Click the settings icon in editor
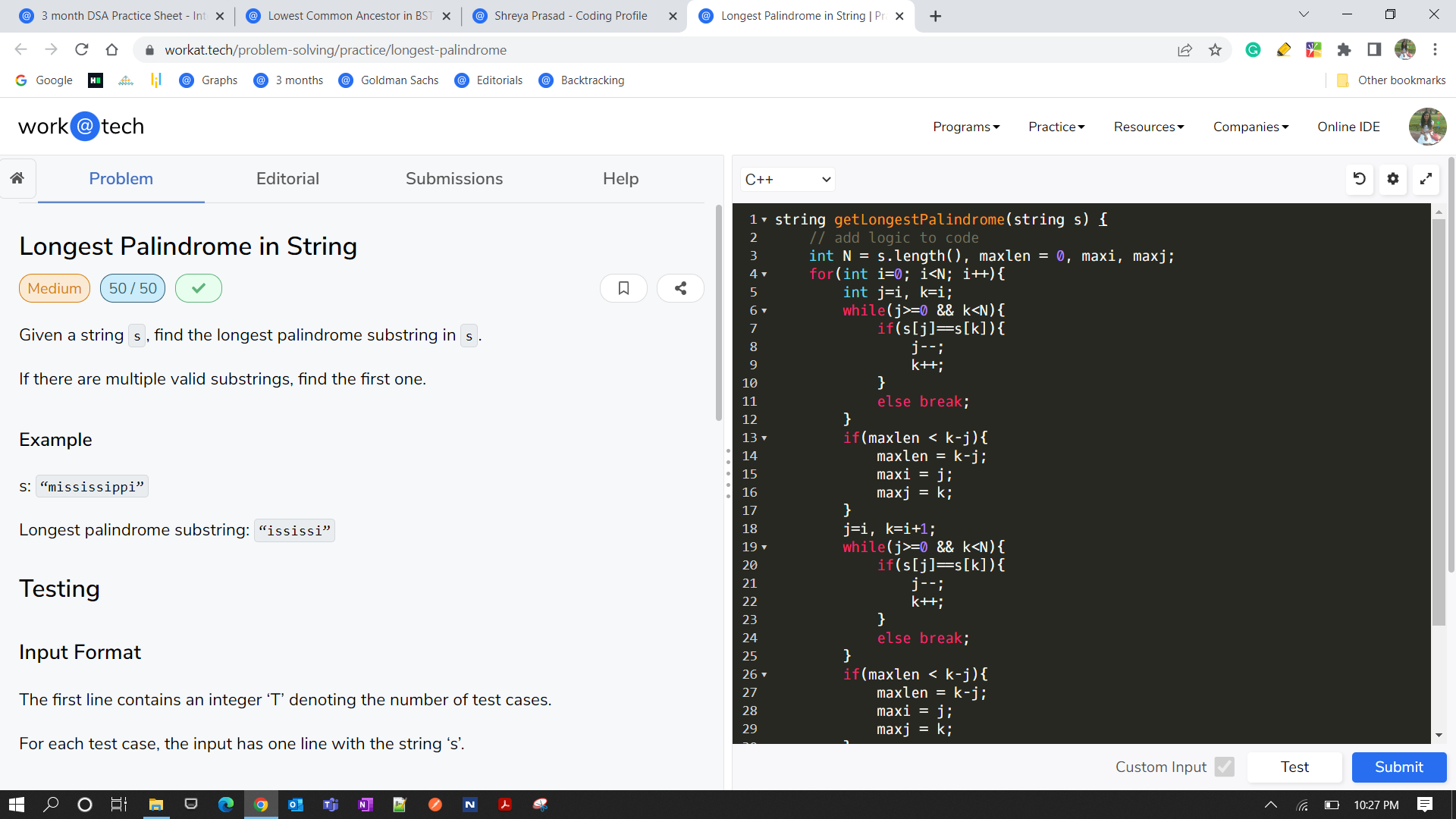This screenshot has width=1456, height=819. pyautogui.click(x=1393, y=179)
